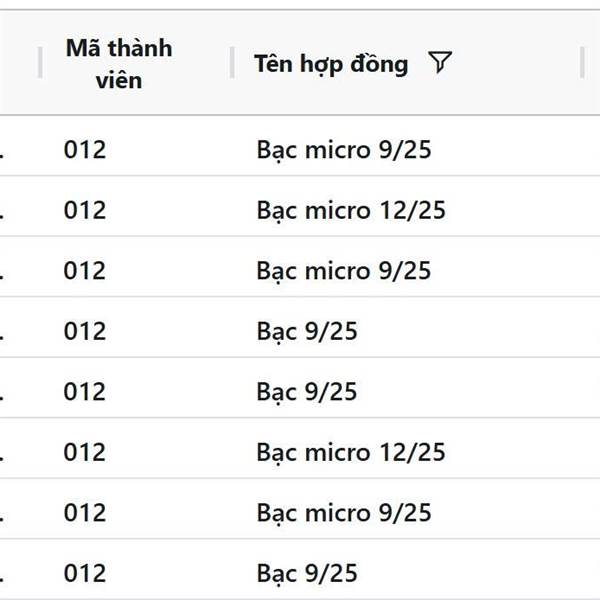Click member code 012 in the first row
Screen dimensions: 600x600
85,150
